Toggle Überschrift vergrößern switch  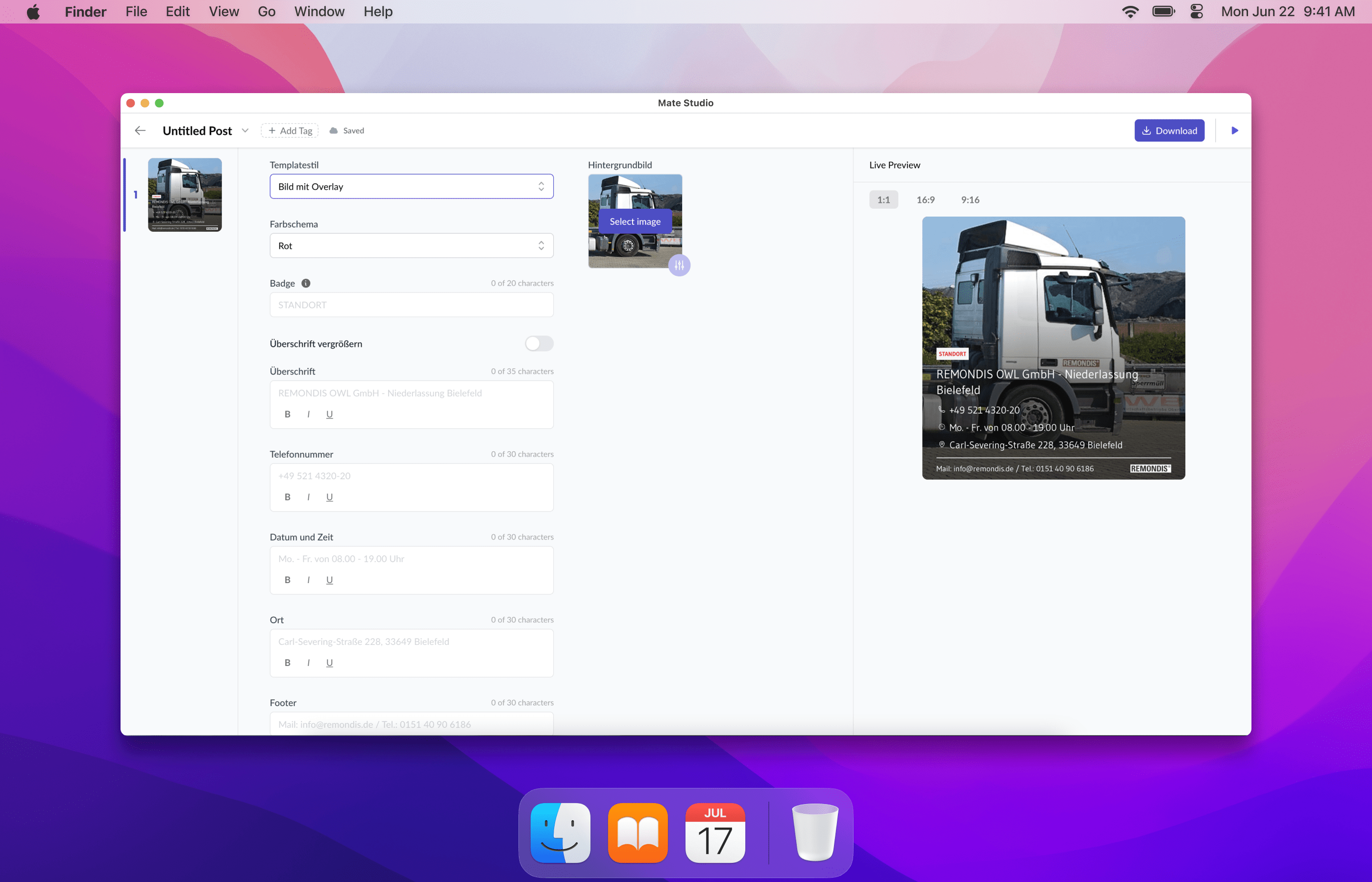(539, 343)
